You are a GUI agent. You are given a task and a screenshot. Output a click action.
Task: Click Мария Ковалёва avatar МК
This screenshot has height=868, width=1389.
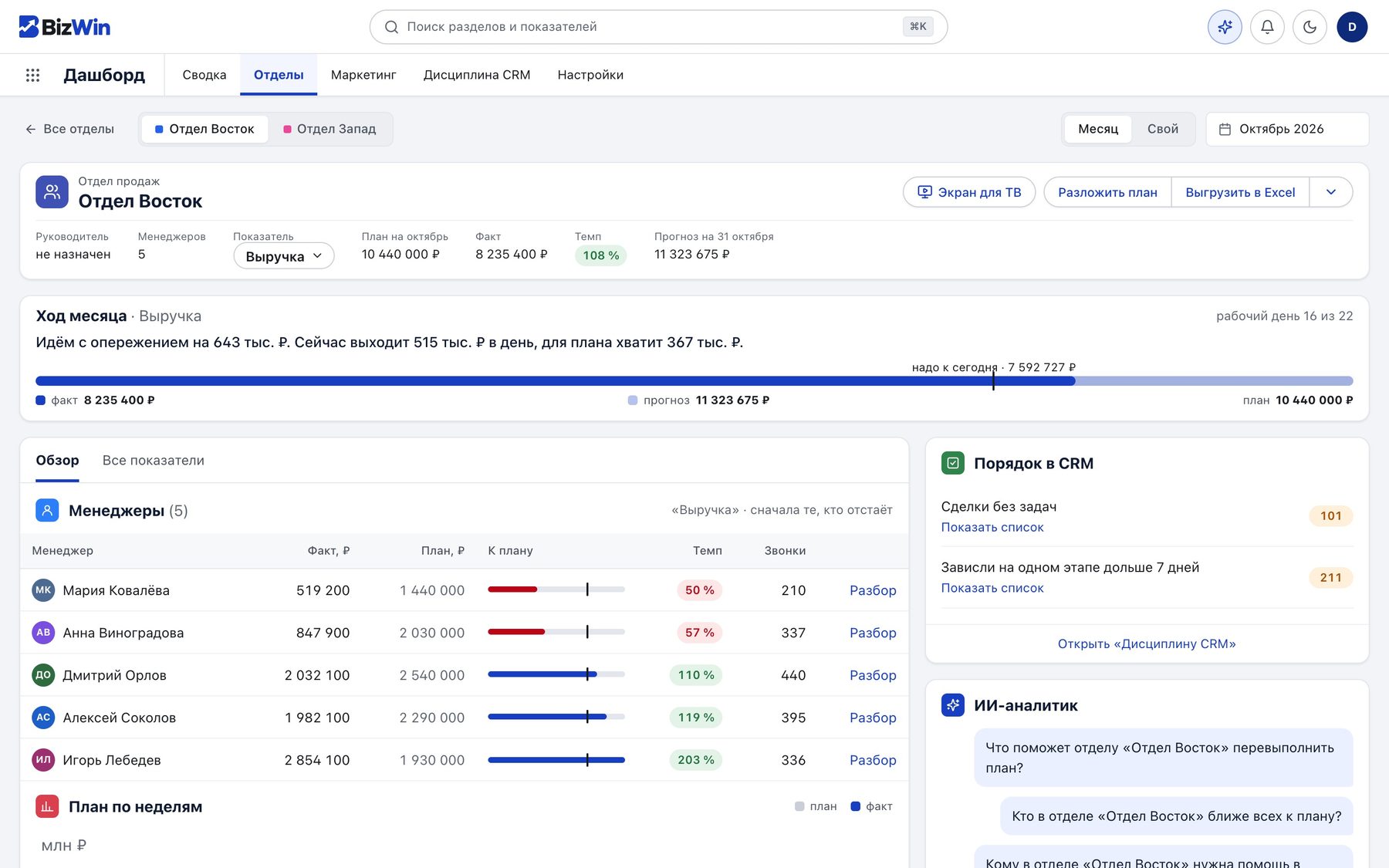click(x=43, y=590)
